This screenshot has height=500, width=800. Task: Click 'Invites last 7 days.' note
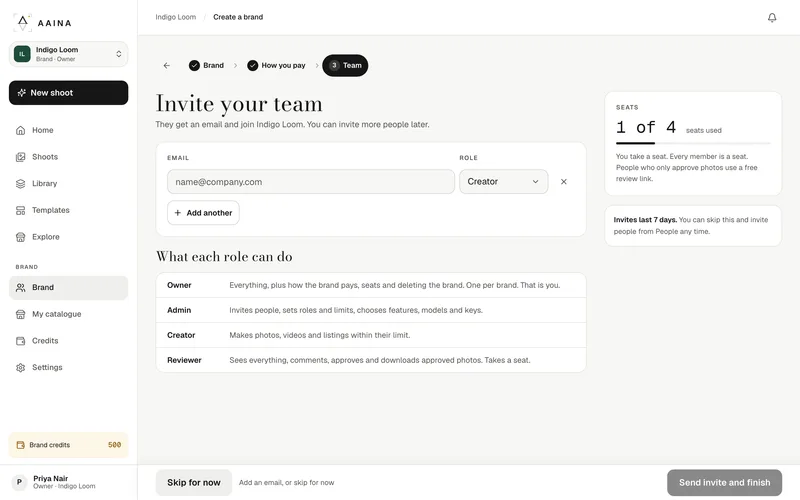645,220
